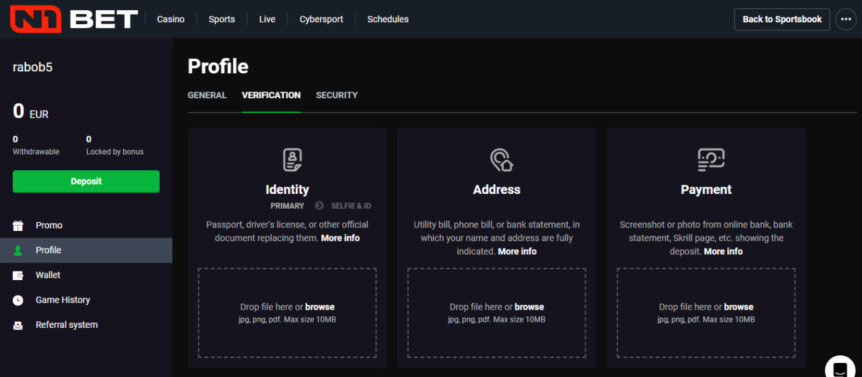The image size is (862, 377).
Task: Click the Address location pin icon
Action: point(501,160)
